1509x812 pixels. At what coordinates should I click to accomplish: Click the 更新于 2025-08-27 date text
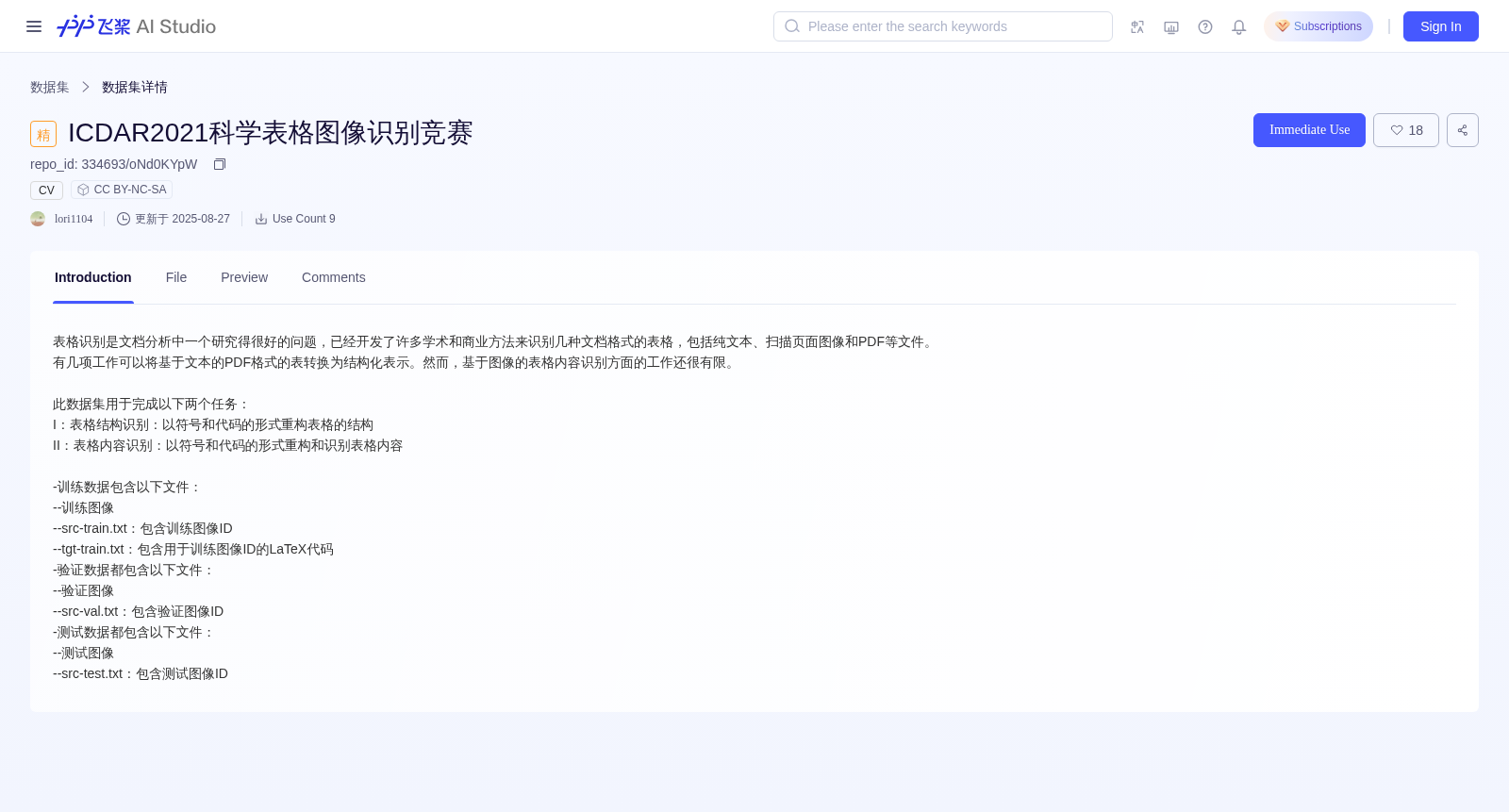pos(182,219)
